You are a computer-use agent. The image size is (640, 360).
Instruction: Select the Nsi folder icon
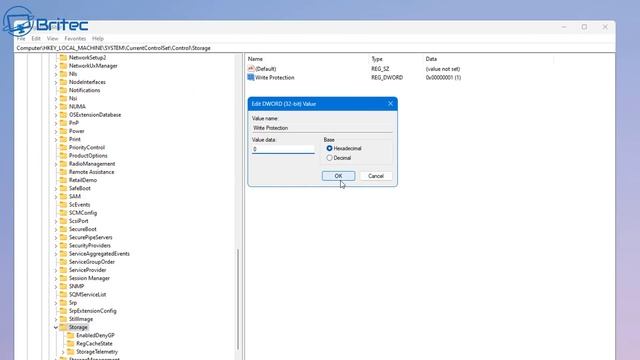click(63, 98)
